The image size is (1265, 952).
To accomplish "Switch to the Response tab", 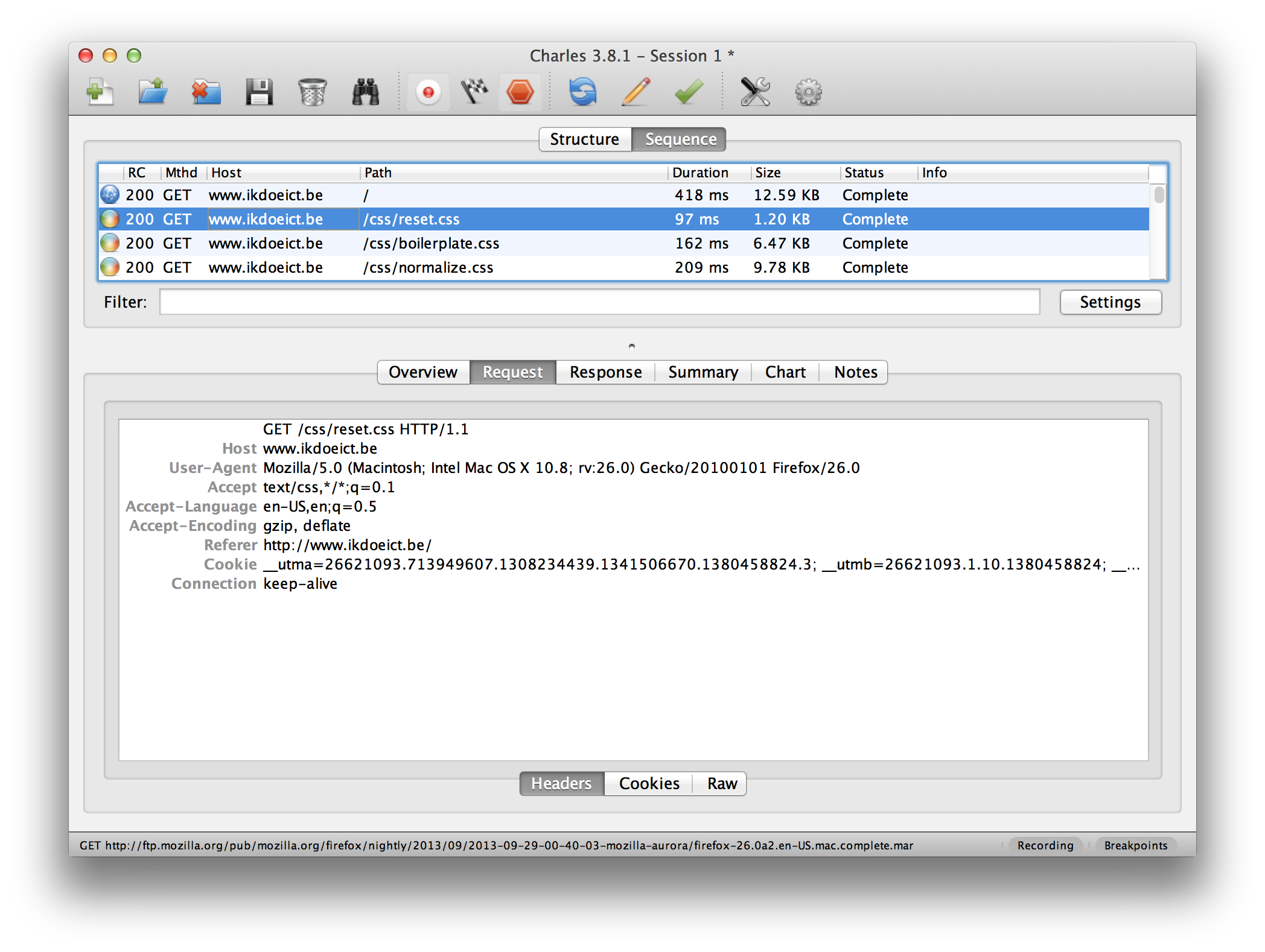I will coord(605,372).
